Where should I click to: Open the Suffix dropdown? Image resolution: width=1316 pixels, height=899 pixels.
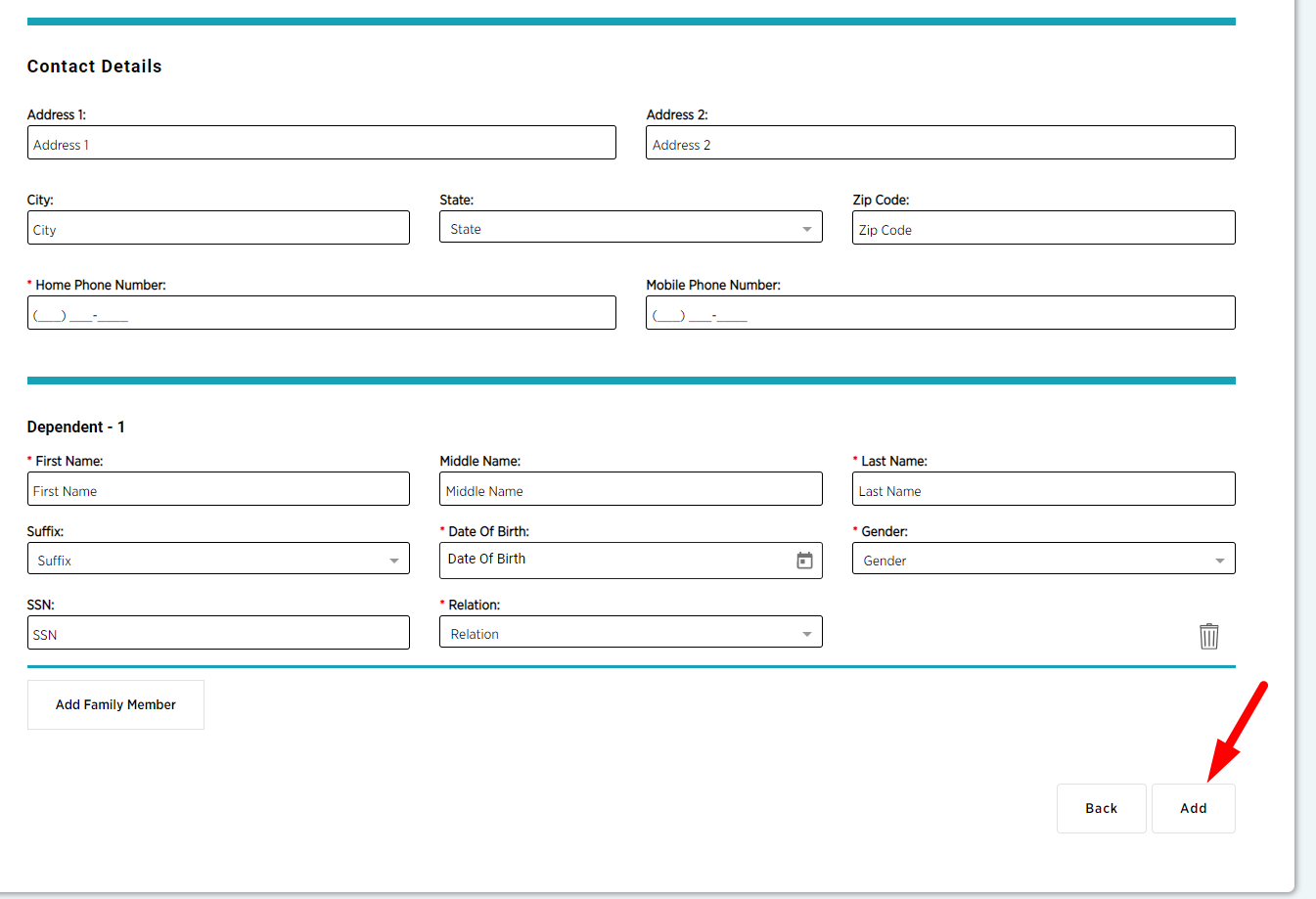point(218,560)
